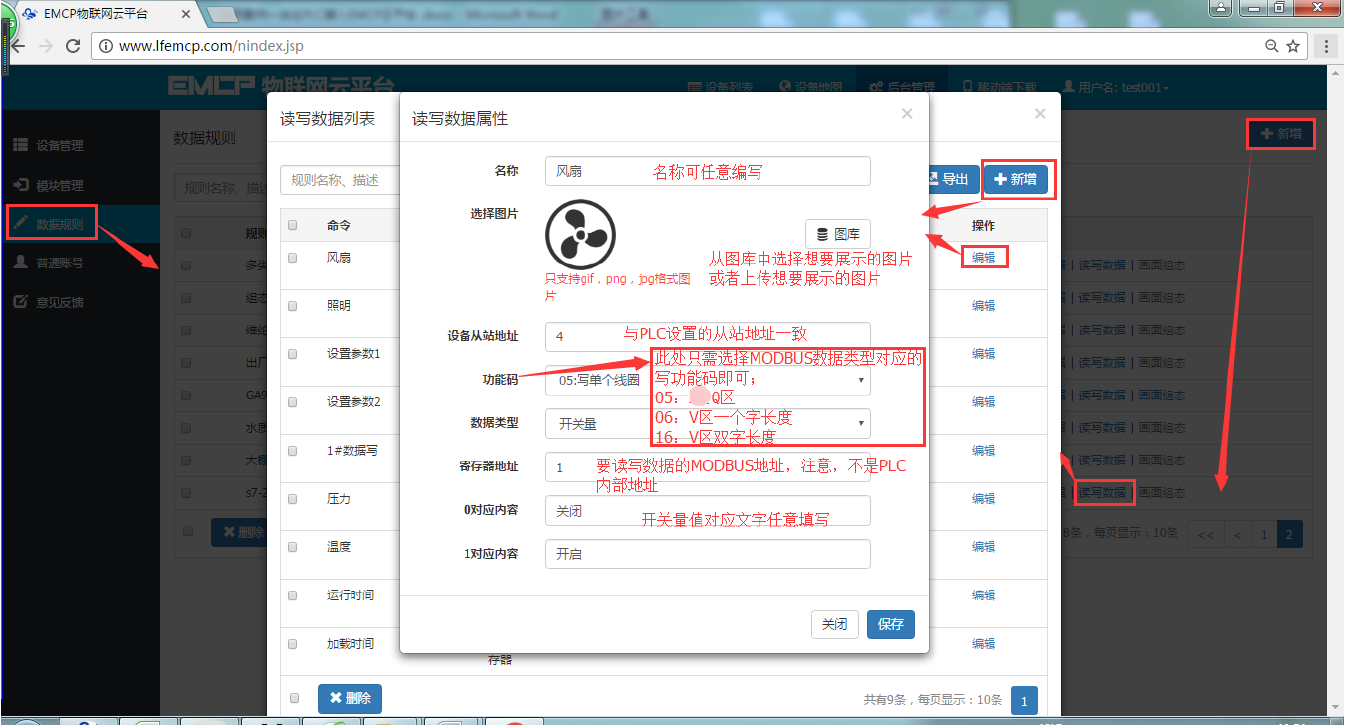Check the 设置参数1 row checkbox
This screenshot has height=726, width=1347.
293,354
